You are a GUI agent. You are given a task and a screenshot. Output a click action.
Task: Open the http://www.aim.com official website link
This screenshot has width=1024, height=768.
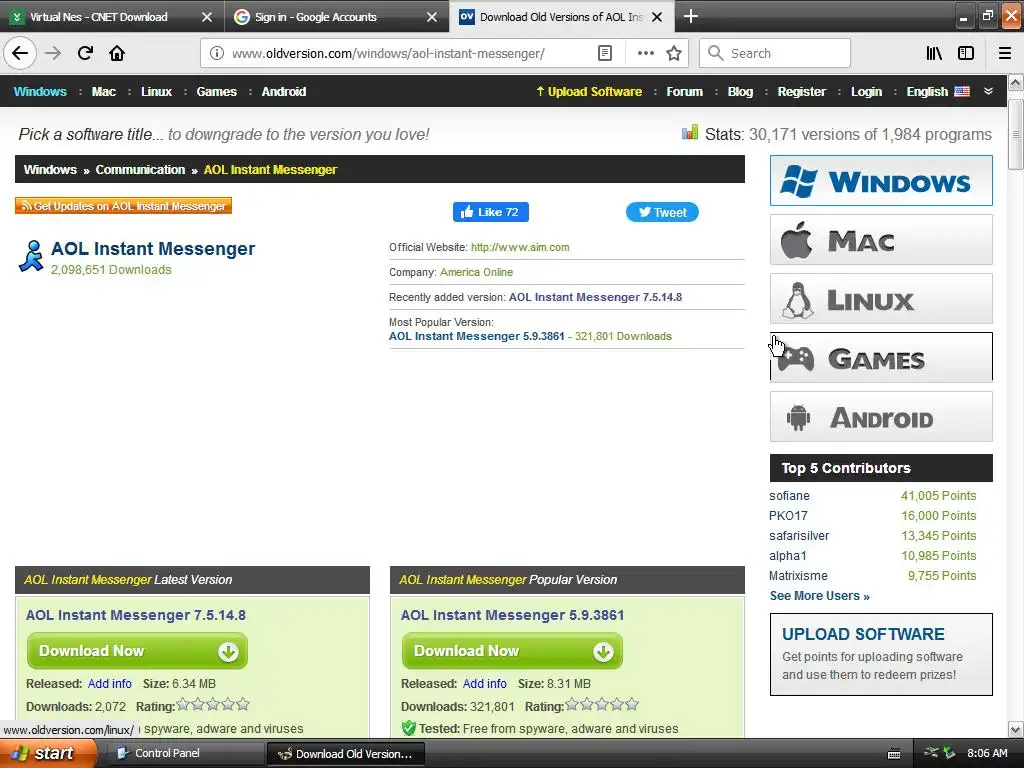520,248
